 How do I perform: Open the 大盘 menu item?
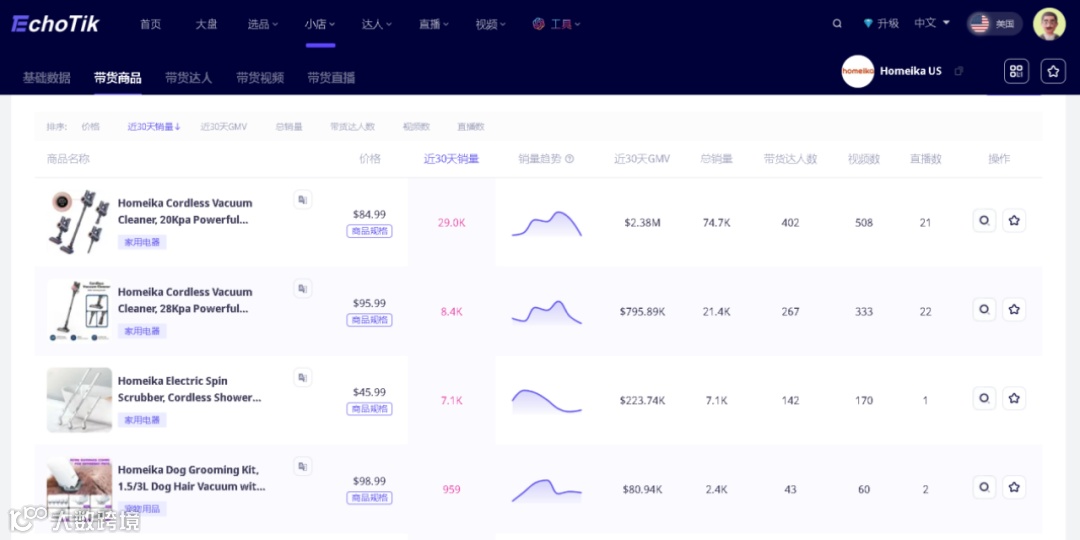[206, 24]
